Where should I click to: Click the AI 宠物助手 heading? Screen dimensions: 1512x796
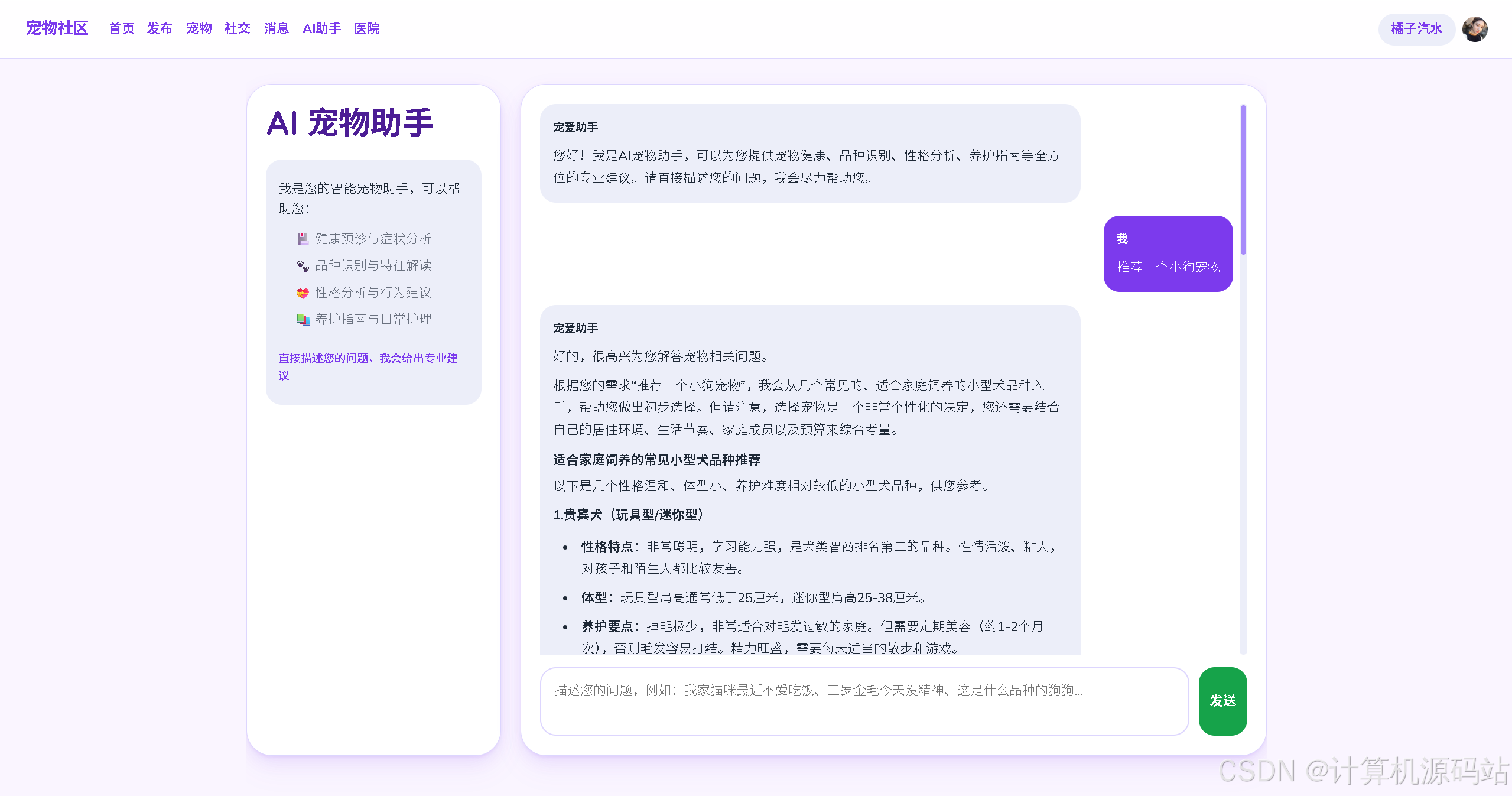(x=350, y=122)
